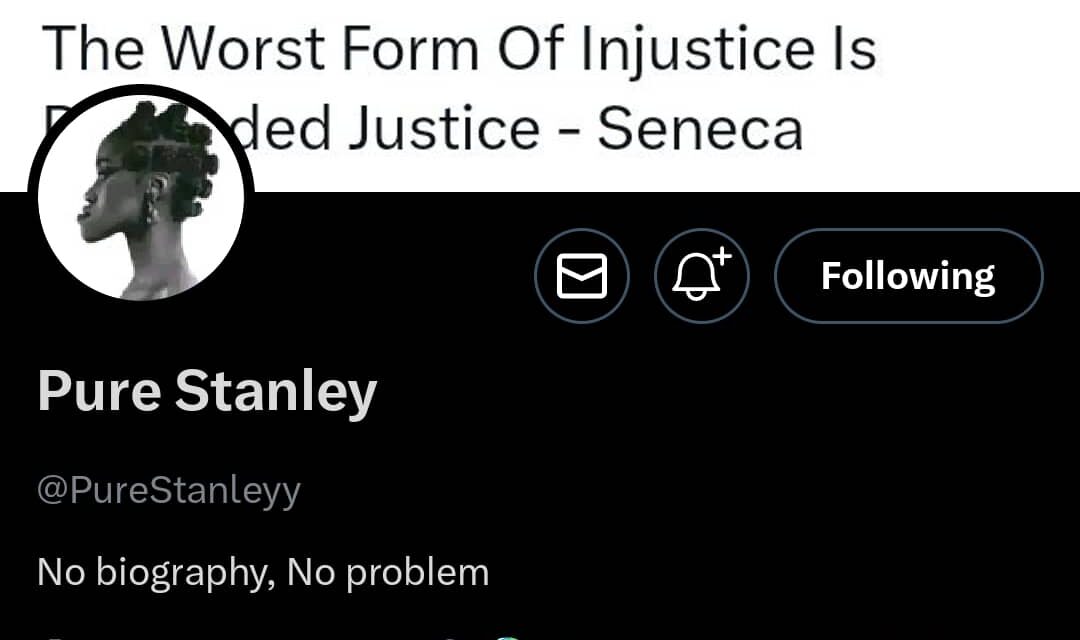Unfollow via the Following button
1080x640 pixels.
[x=908, y=276]
